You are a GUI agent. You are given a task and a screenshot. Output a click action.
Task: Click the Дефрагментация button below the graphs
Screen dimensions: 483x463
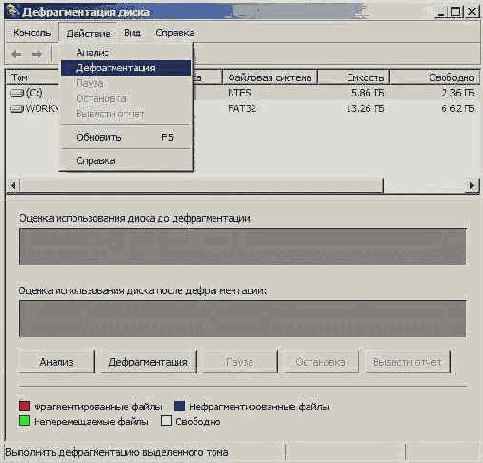click(x=148, y=362)
